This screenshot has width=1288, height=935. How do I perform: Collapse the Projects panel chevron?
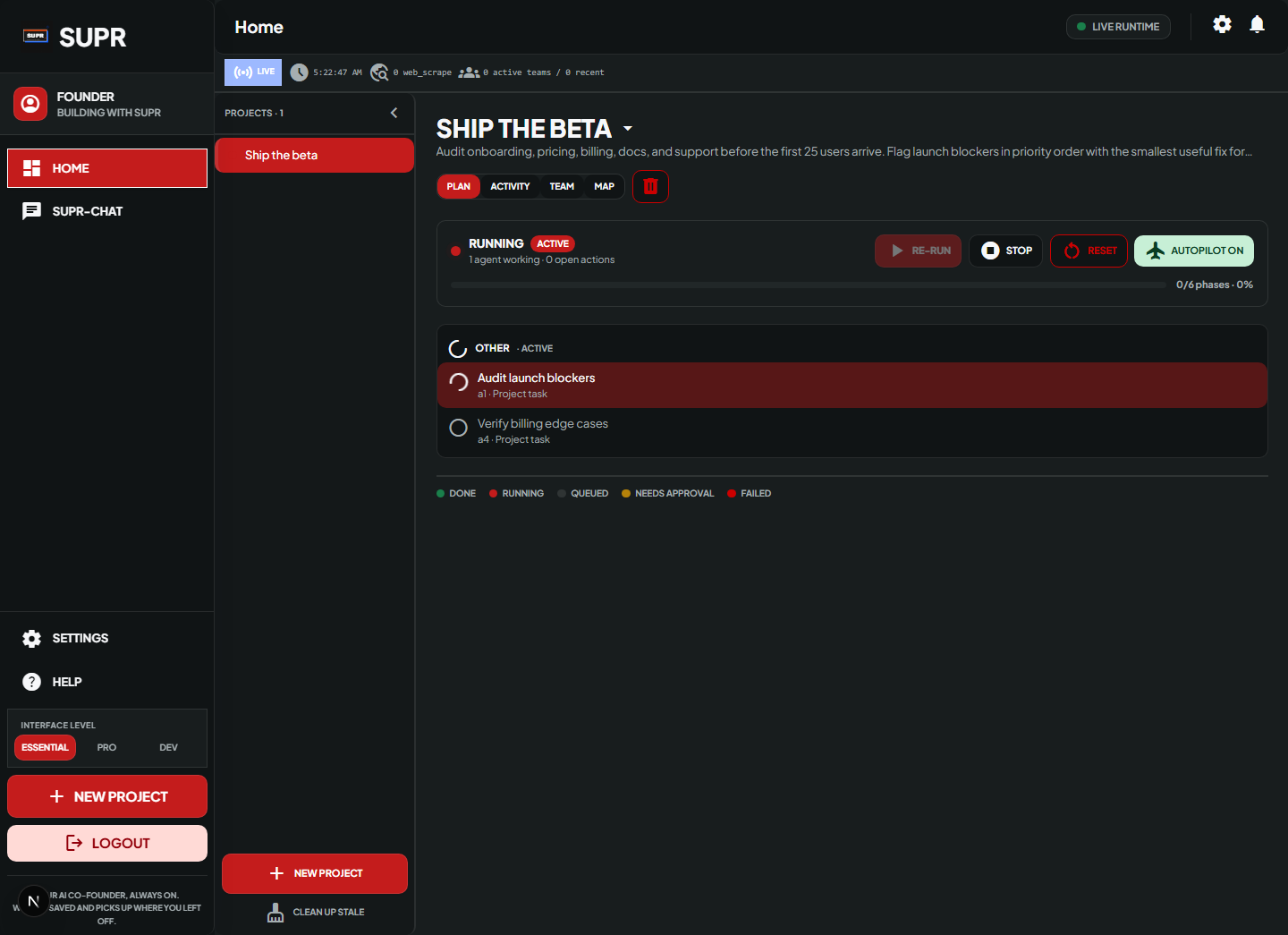point(394,113)
